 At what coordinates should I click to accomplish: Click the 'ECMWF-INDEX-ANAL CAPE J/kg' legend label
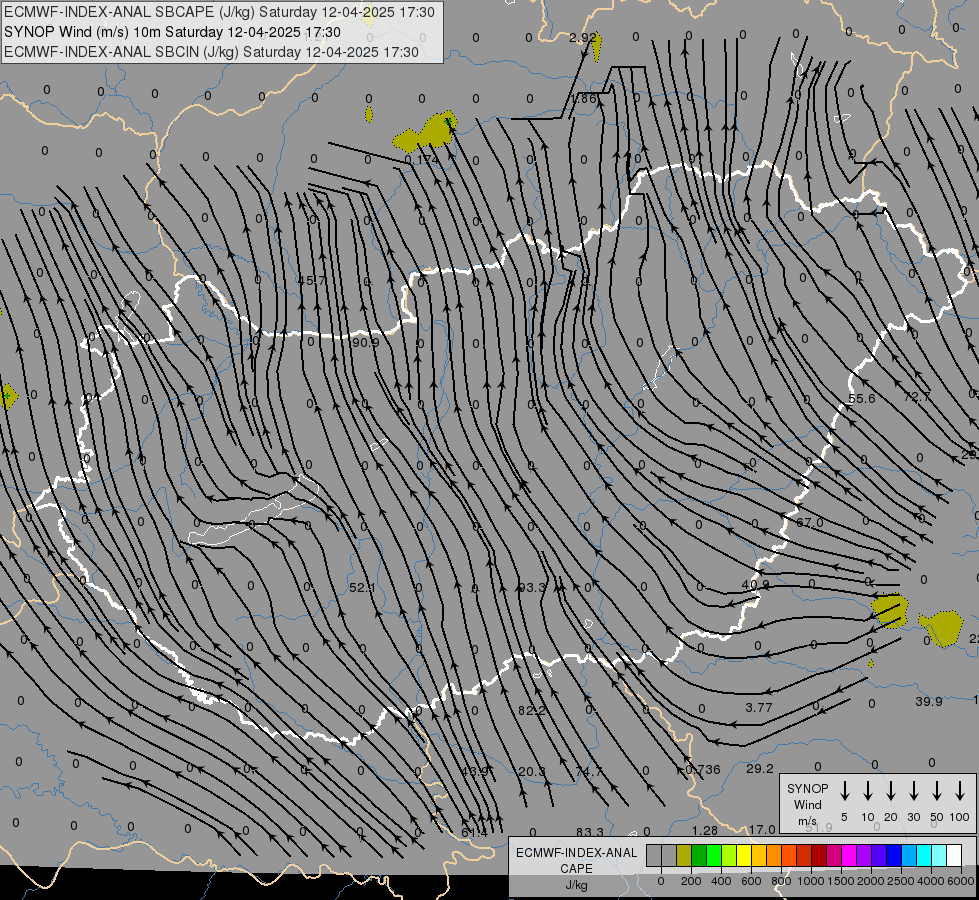point(576,868)
